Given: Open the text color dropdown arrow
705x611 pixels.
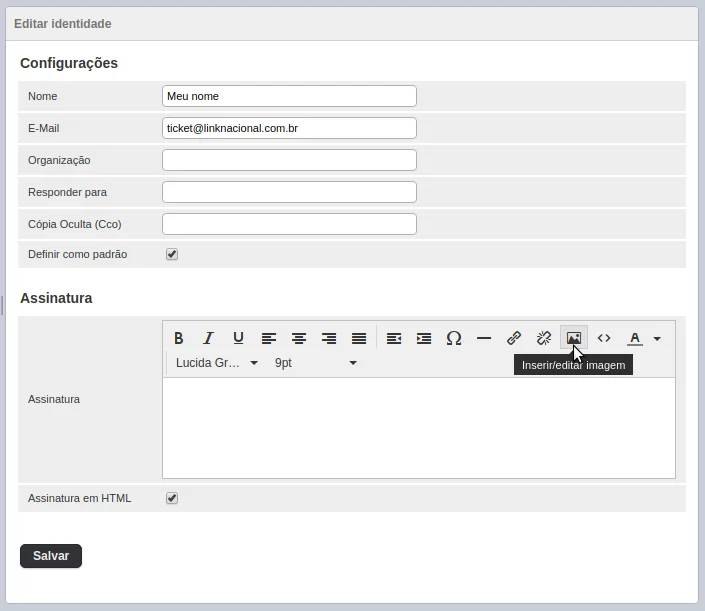Looking at the screenshot, I should [657, 339].
